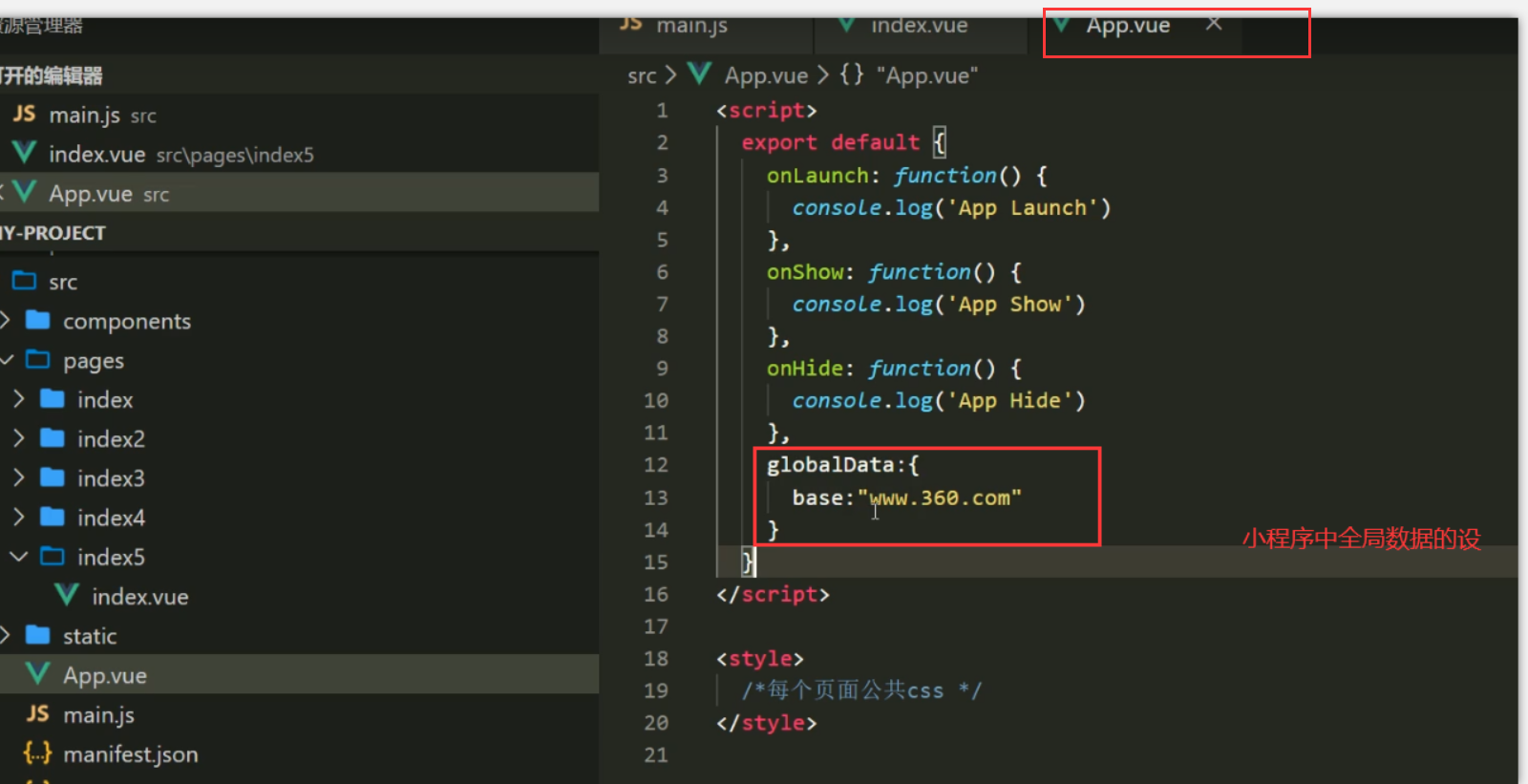The height and width of the screenshot is (784, 1528).
Task: Switch to index.vue editor tab
Action: [x=920, y=26]
